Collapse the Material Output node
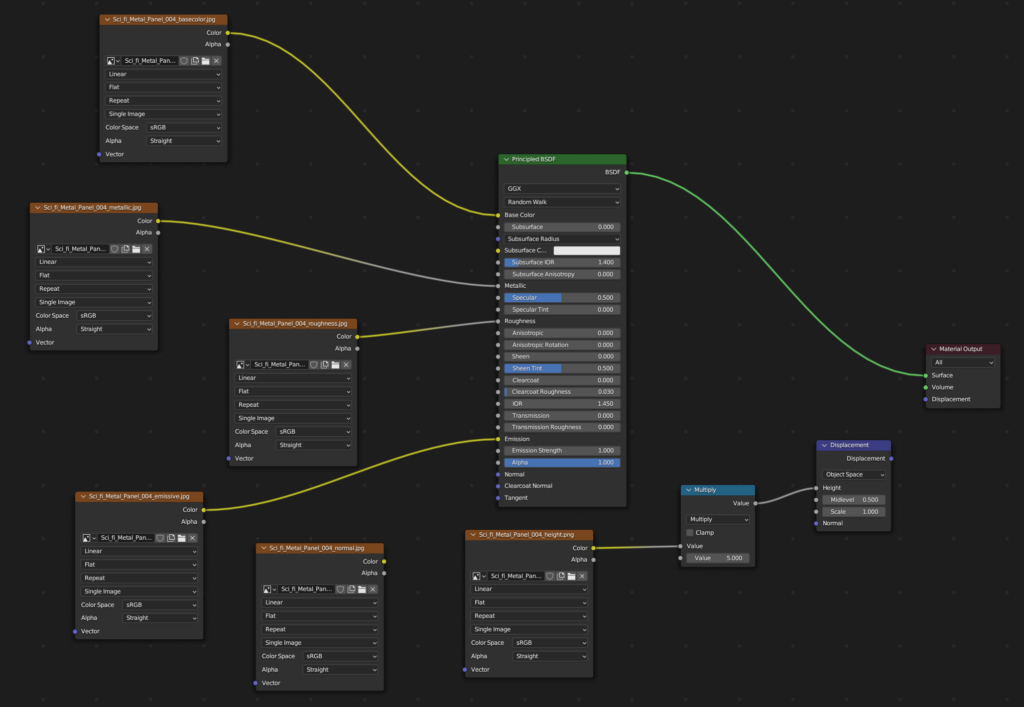 [934, 349]
